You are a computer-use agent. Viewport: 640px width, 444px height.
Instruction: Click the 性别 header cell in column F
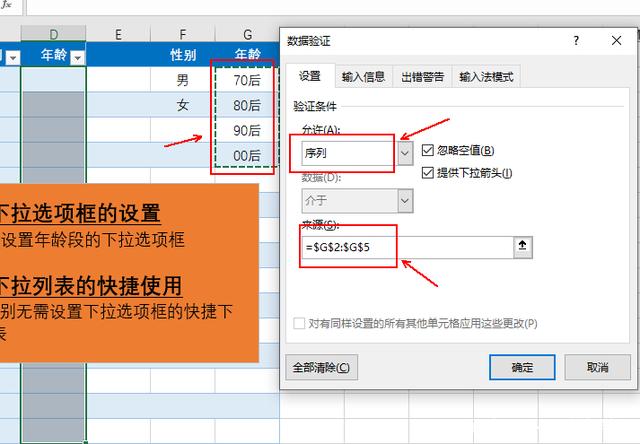coord(182,54)
